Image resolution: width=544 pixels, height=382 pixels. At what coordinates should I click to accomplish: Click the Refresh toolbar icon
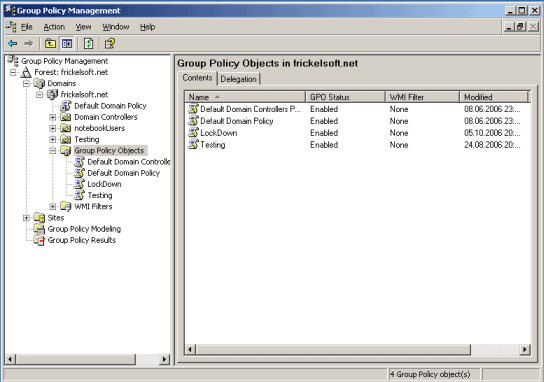click(x=88, y=43)
